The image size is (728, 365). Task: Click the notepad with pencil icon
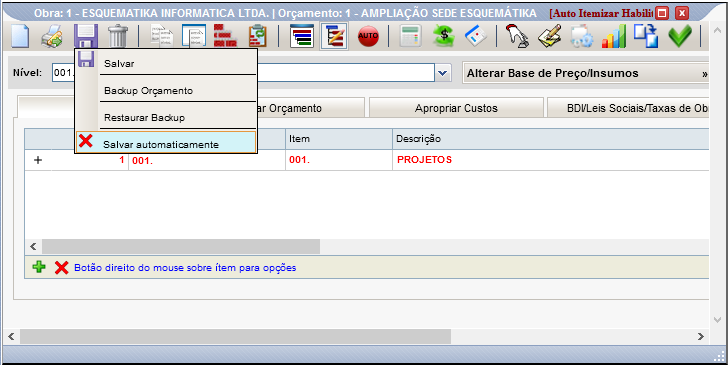click(x=550, y=36)
